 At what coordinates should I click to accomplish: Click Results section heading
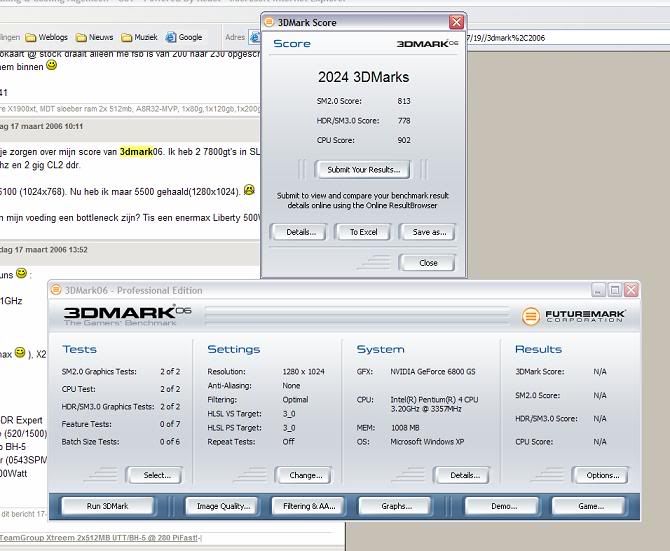[538, 349]
